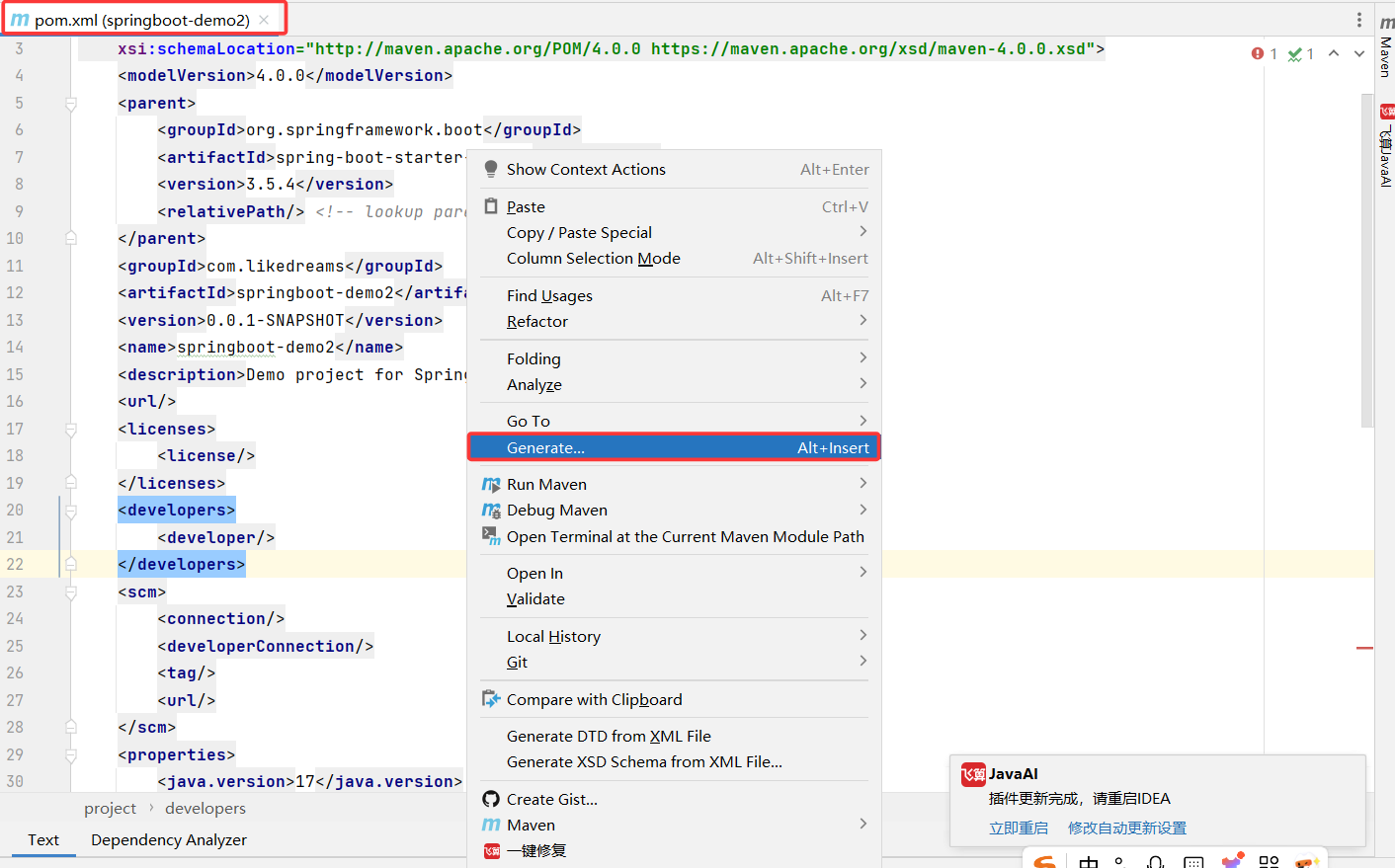Viewport: 1395px width, 868px height.
Task: Click the <developerConnection/> tag text
Action: pos(266,646)
